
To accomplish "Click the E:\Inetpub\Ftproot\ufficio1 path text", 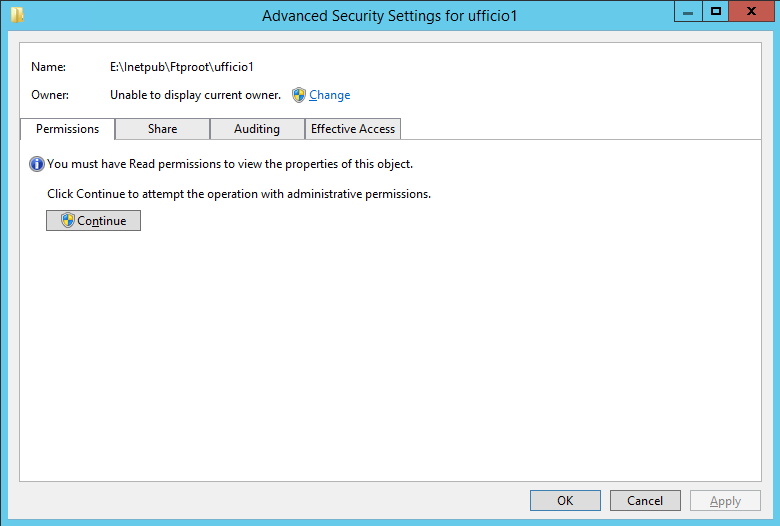I will point(182,67).
